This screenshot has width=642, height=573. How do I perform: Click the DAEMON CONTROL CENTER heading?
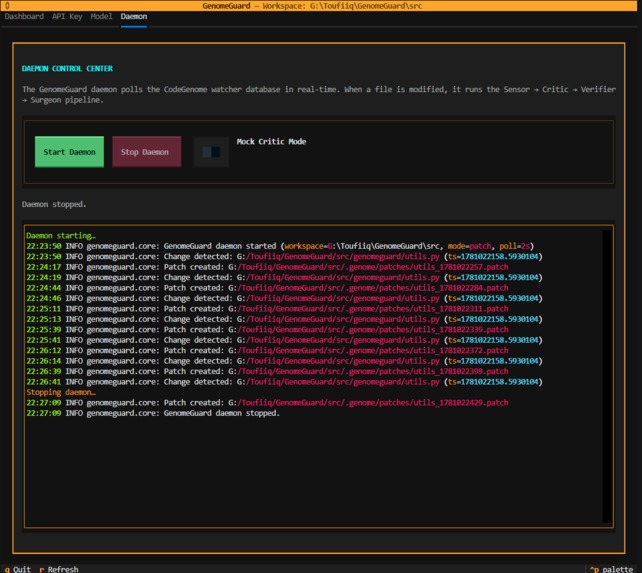coord(67,69)
